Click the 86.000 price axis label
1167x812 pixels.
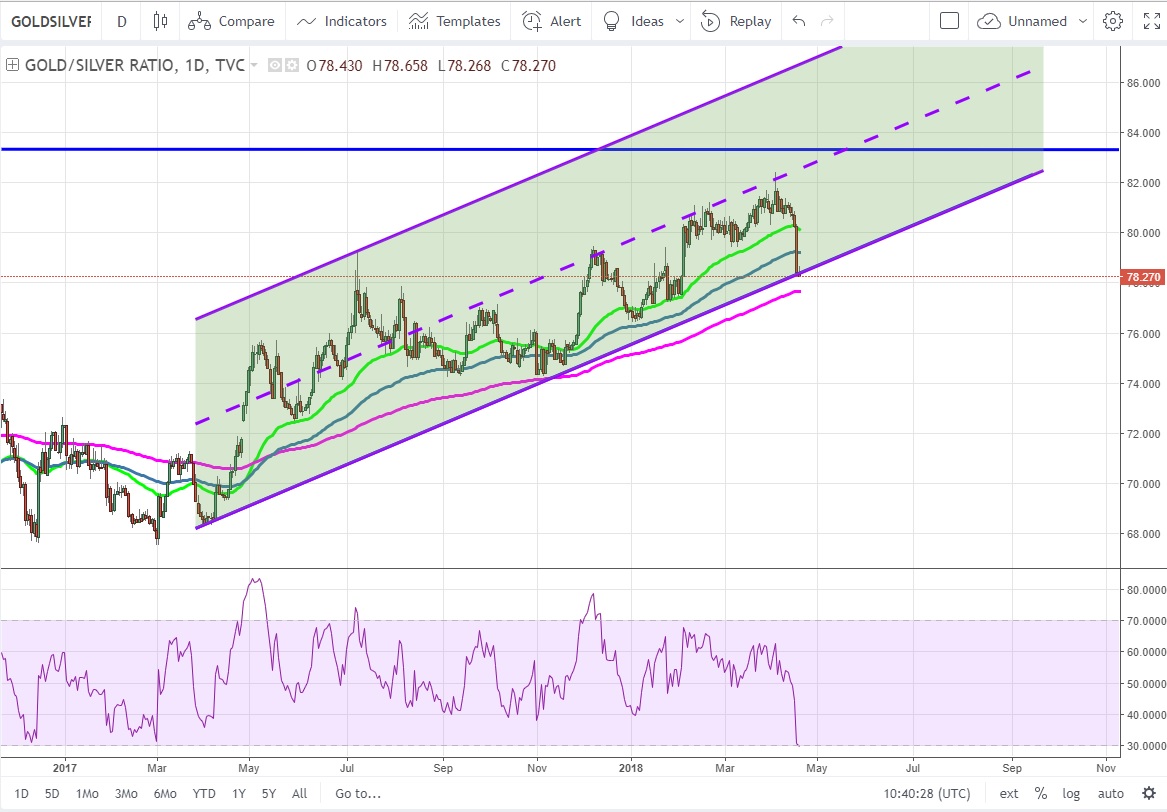click(x=1143, y=83)
